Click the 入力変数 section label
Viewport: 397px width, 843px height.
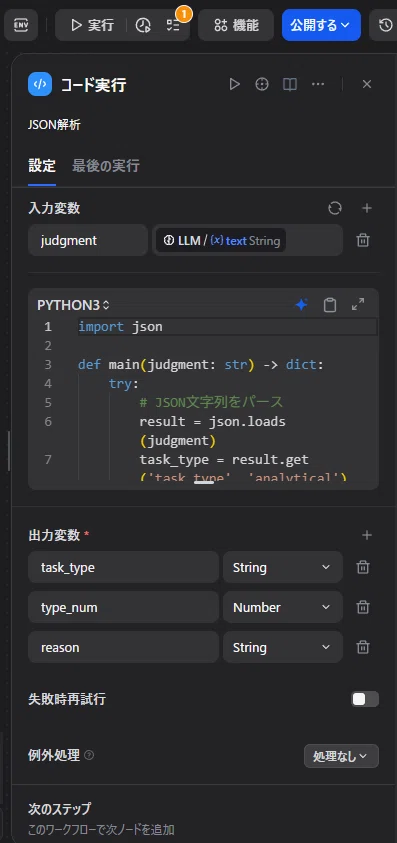(54, 208)
